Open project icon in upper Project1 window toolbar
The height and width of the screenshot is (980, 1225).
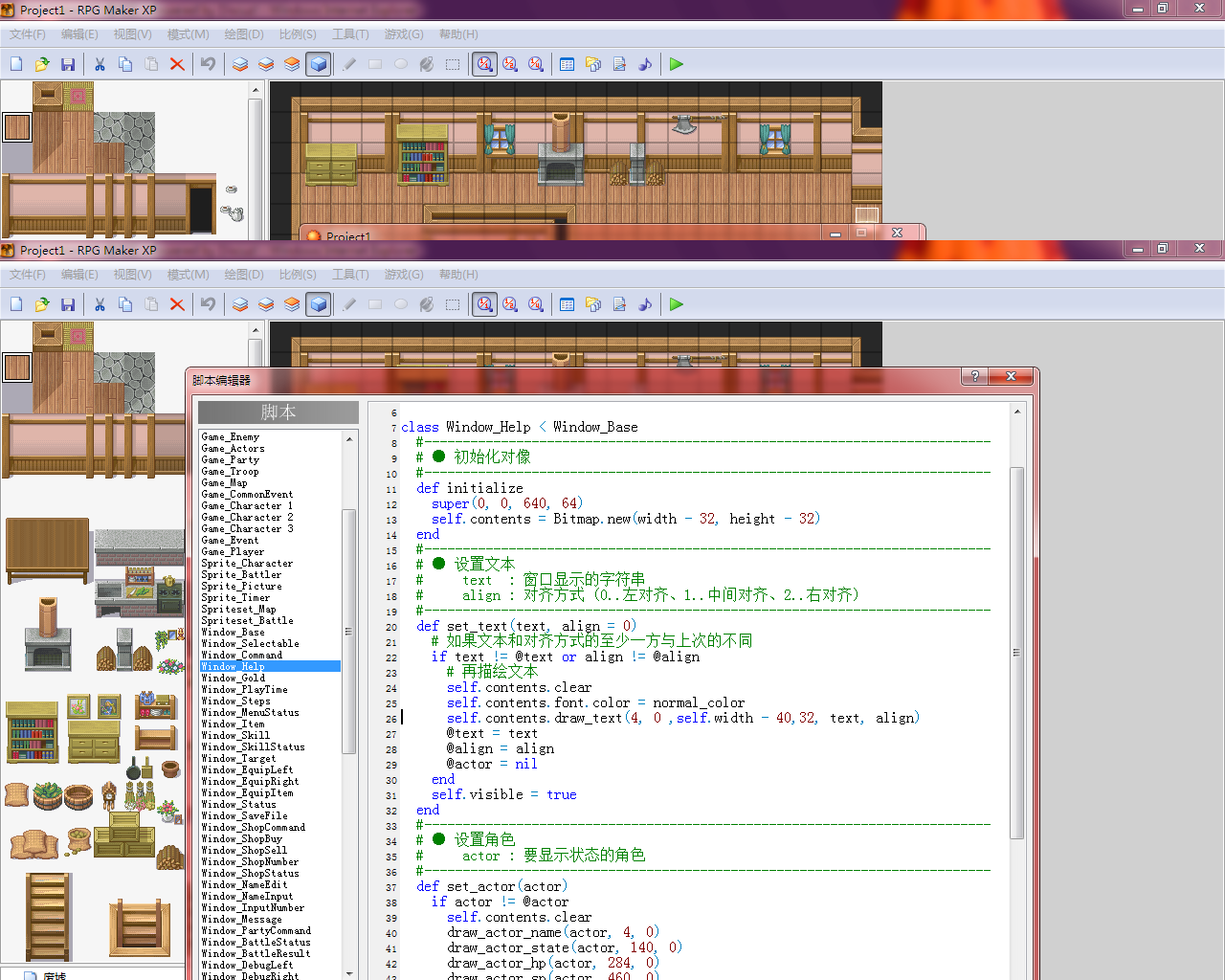[42, 64]
